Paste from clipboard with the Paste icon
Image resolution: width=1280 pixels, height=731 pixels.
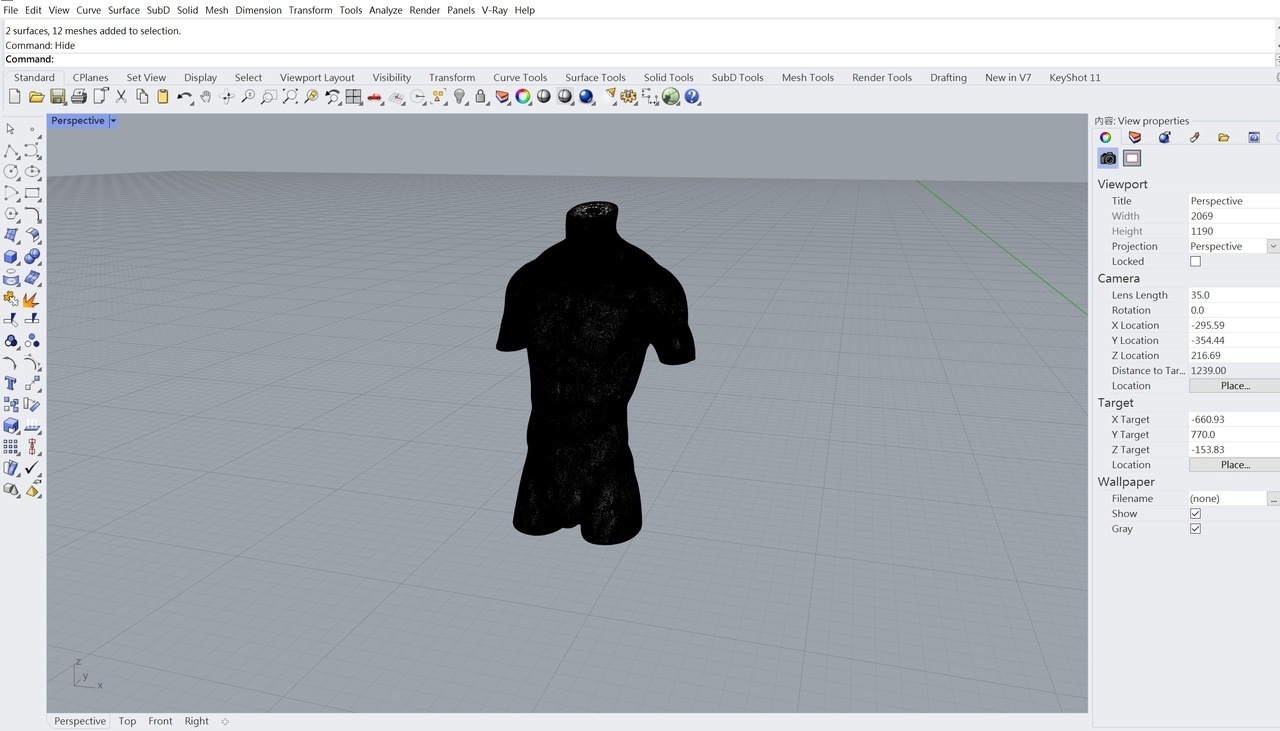(163, 97)
